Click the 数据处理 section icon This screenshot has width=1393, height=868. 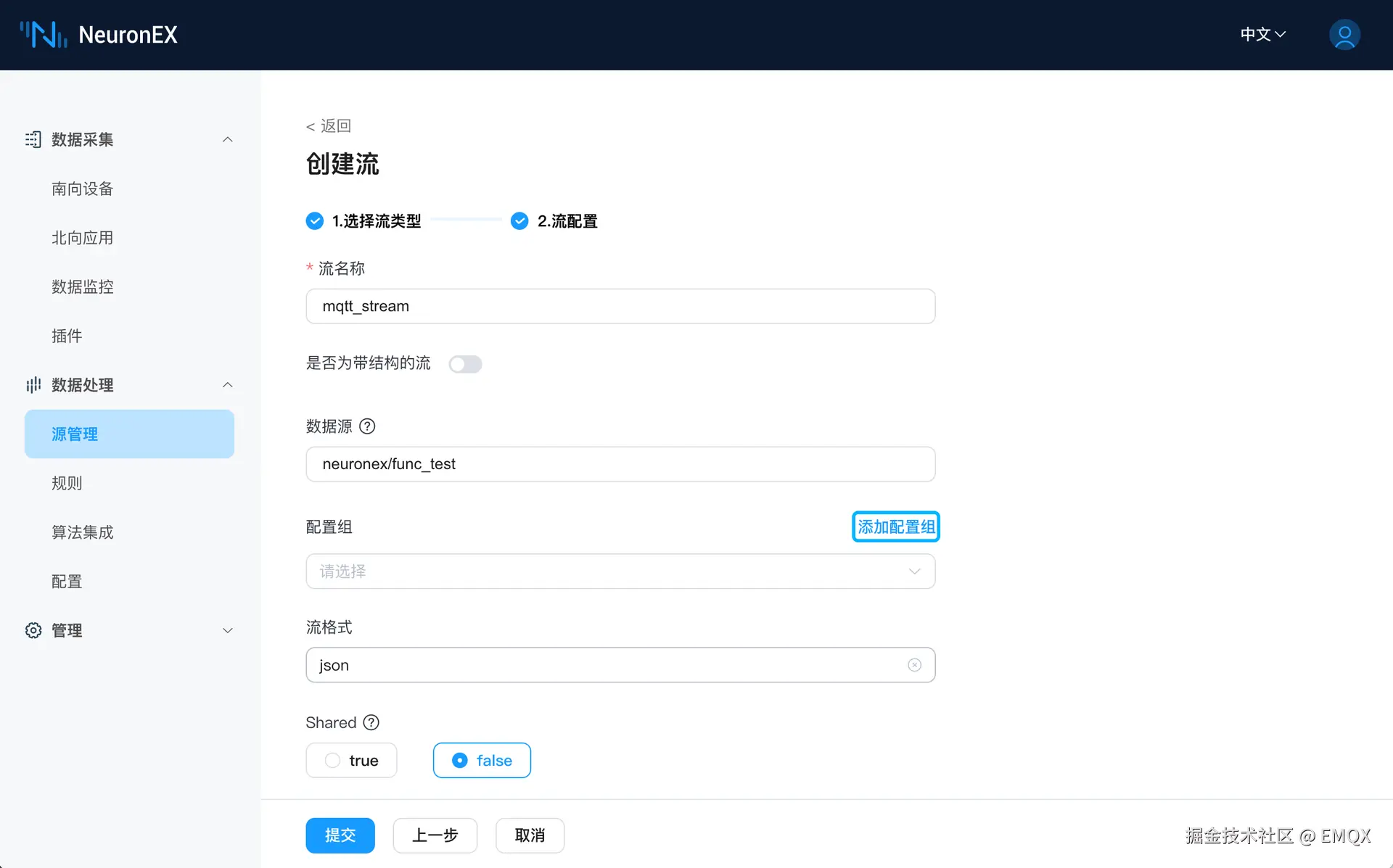pyautogui.click(x=33, y=384)
